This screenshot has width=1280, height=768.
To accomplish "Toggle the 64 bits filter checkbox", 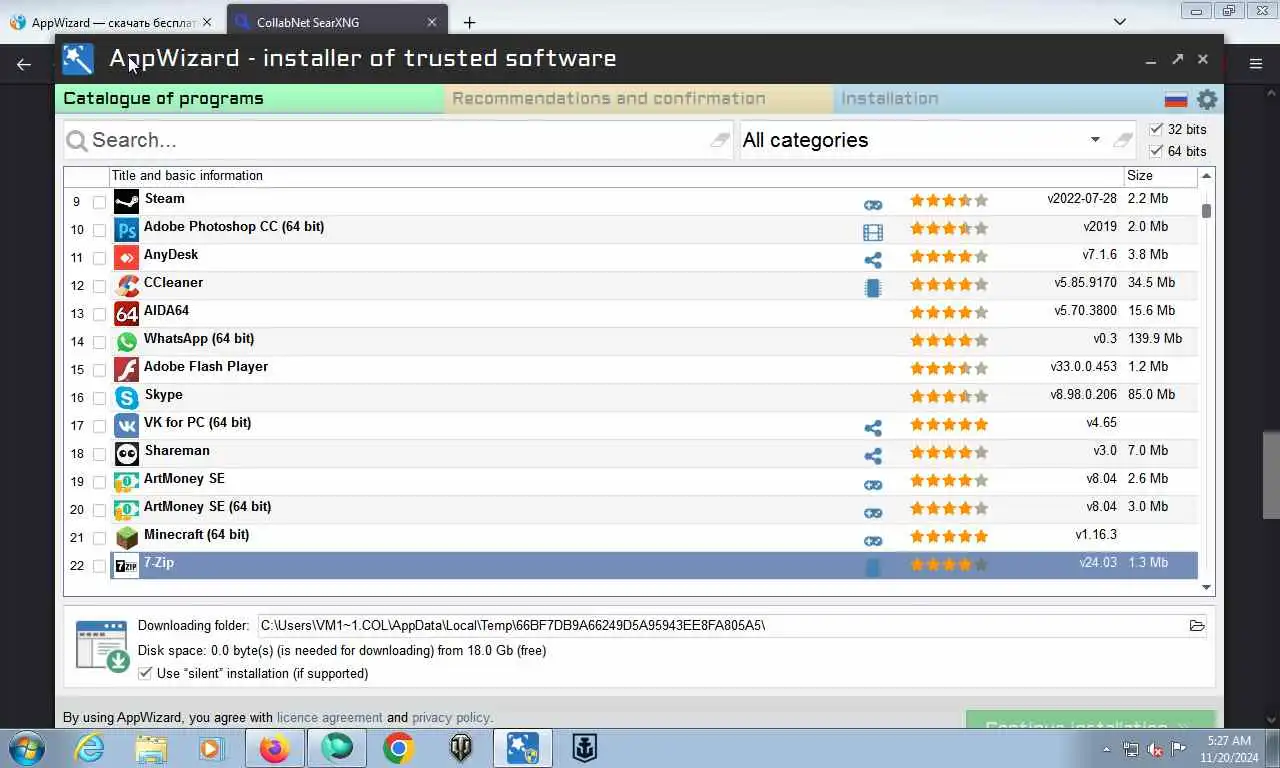I will [x=1156, y=151].
